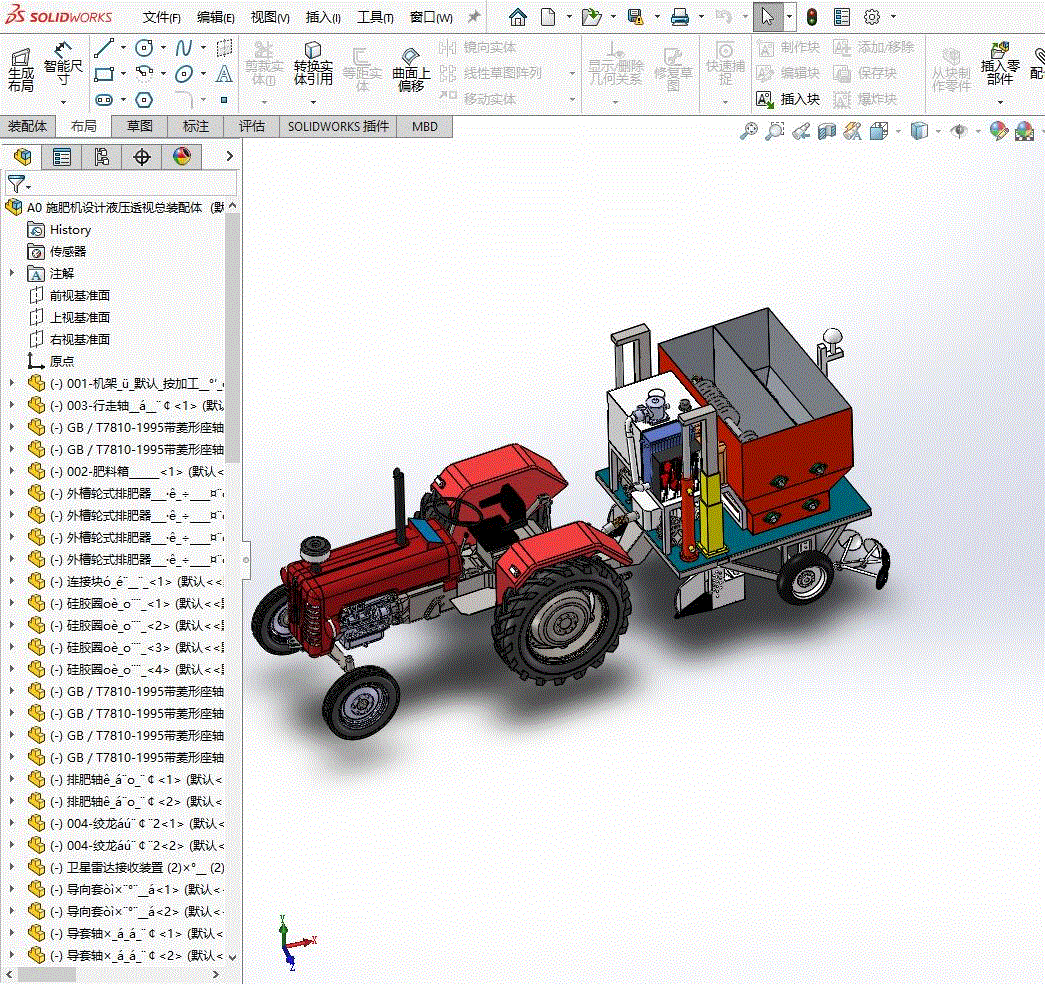Switch to the 评估 tab
The width and height of the screenshot is (1045, 984).
click(x=251, y=126)
